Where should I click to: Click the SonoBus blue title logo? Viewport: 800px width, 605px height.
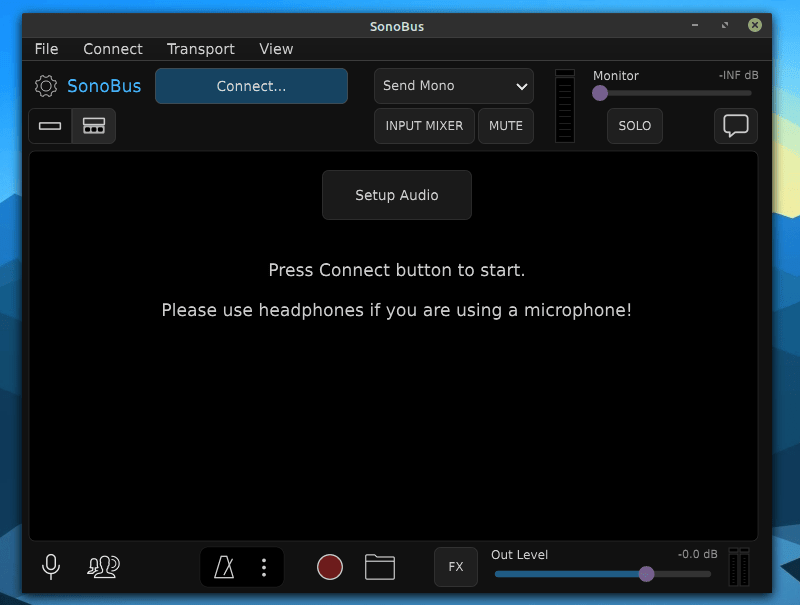(104, 86)
